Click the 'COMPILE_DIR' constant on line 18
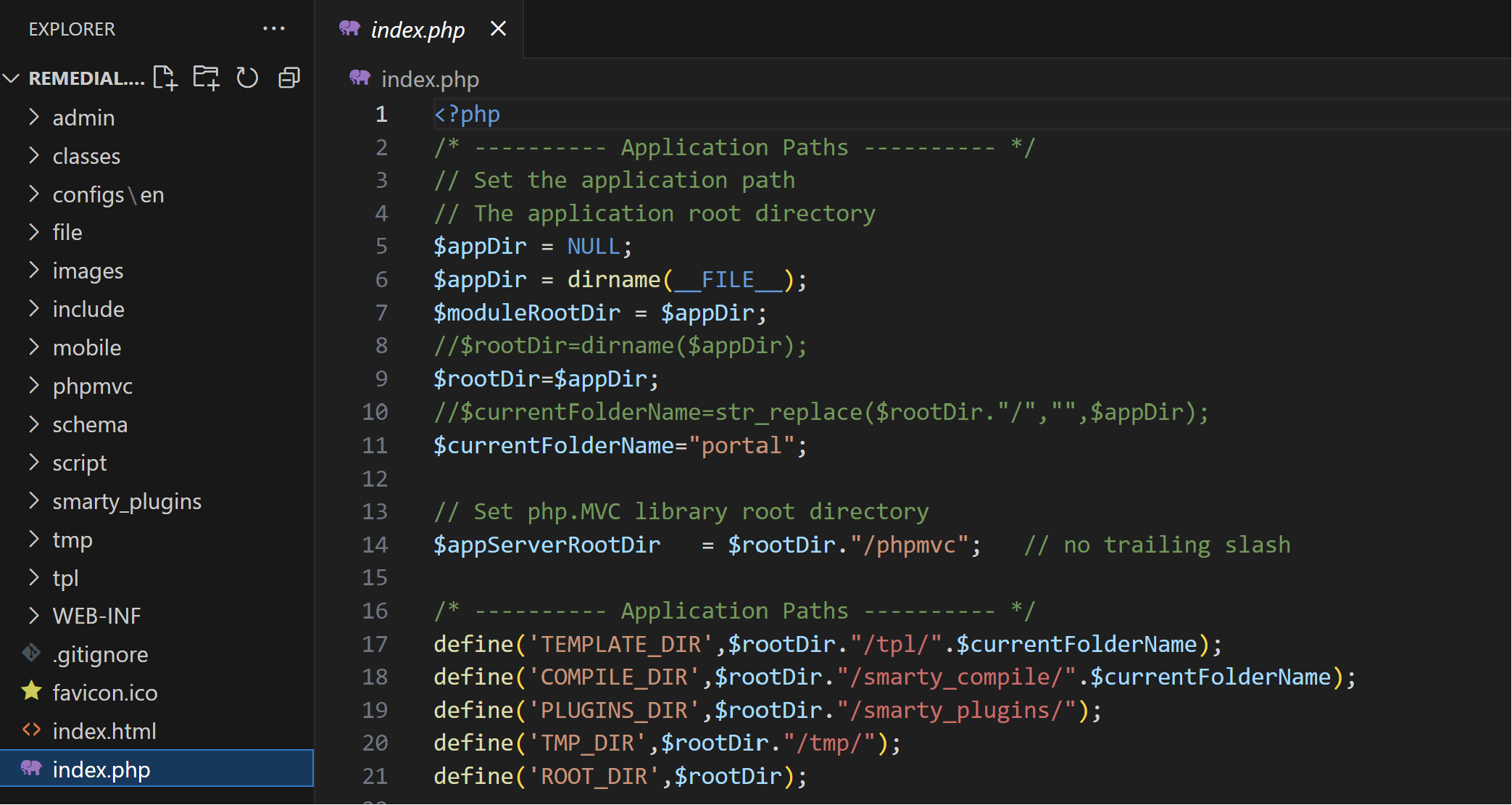This screenshot has width=1512, height=805. (x=614, y=677)
